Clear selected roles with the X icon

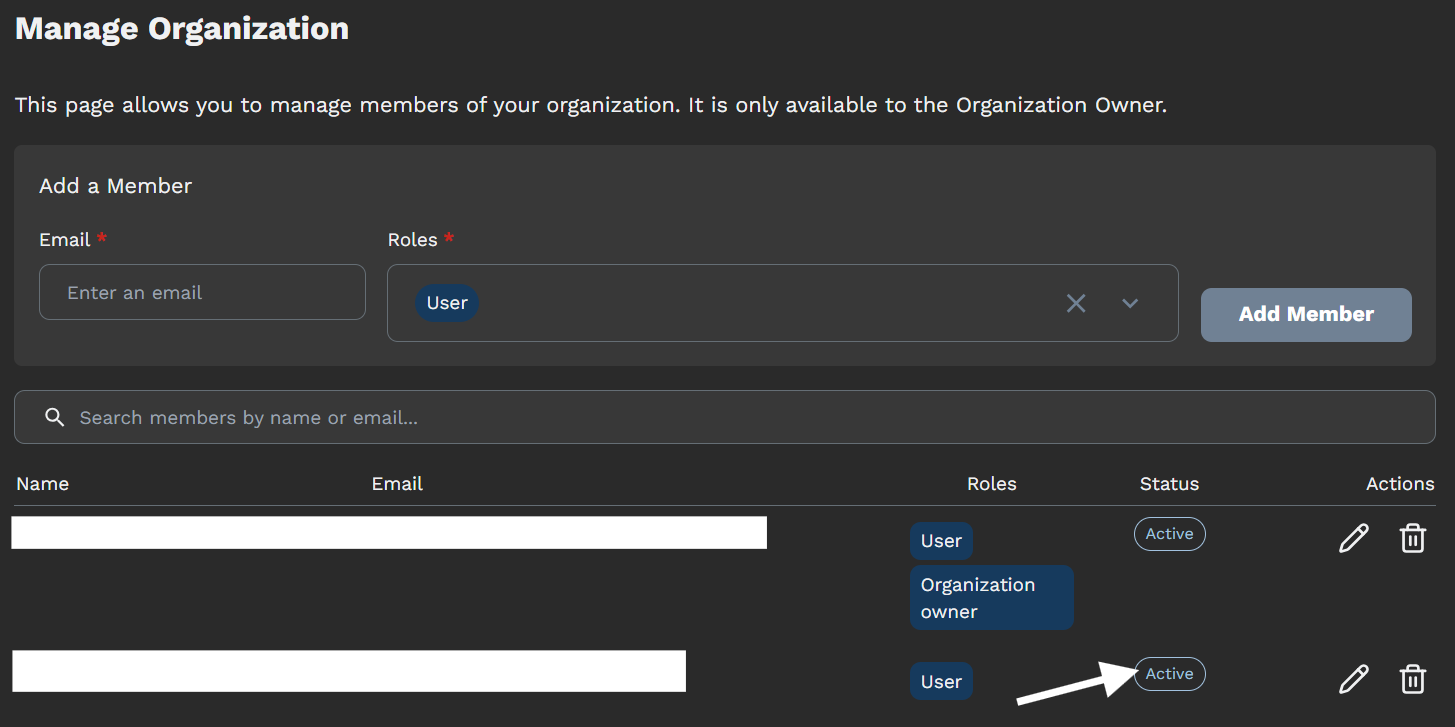point(1076,303)
